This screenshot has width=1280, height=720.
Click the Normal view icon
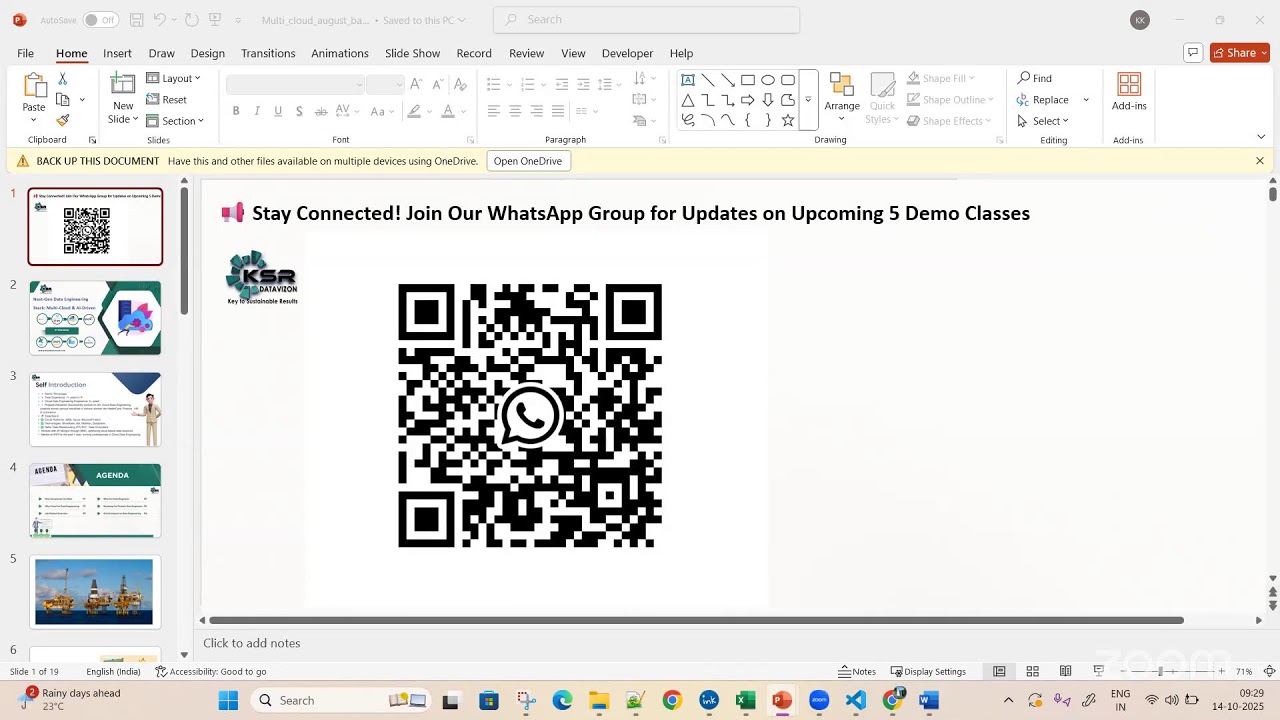pyautogui.click(x=999, y=671)
